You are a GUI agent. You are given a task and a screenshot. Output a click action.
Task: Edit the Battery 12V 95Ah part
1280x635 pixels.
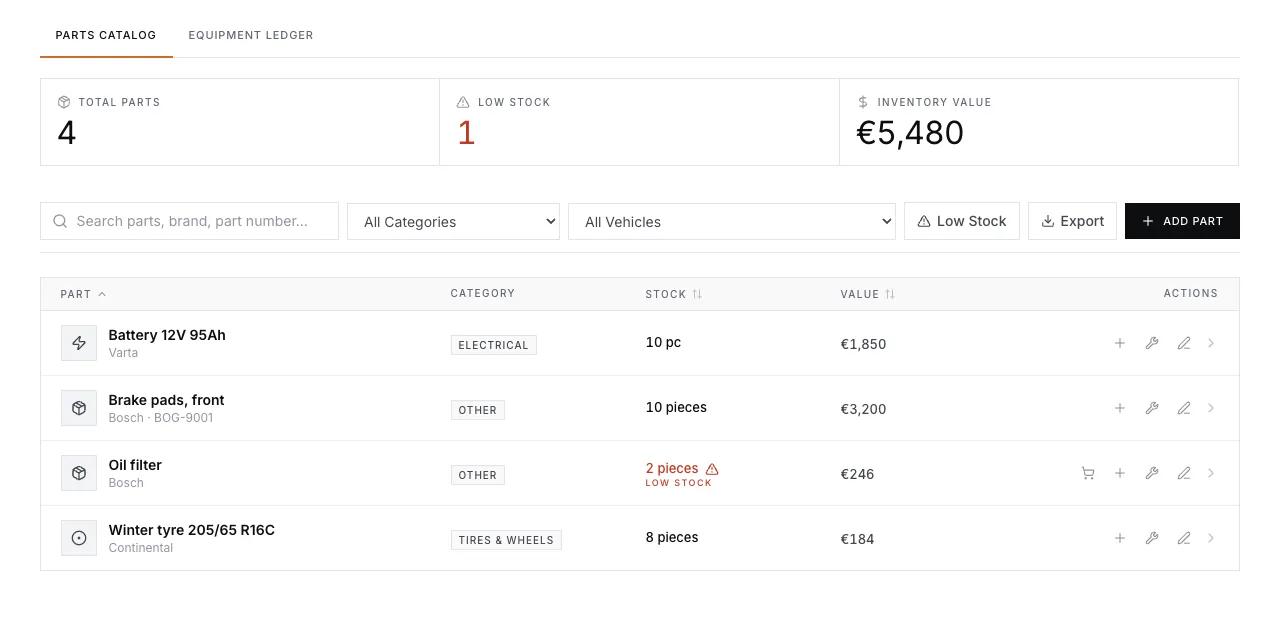[x=1184, y=343]
